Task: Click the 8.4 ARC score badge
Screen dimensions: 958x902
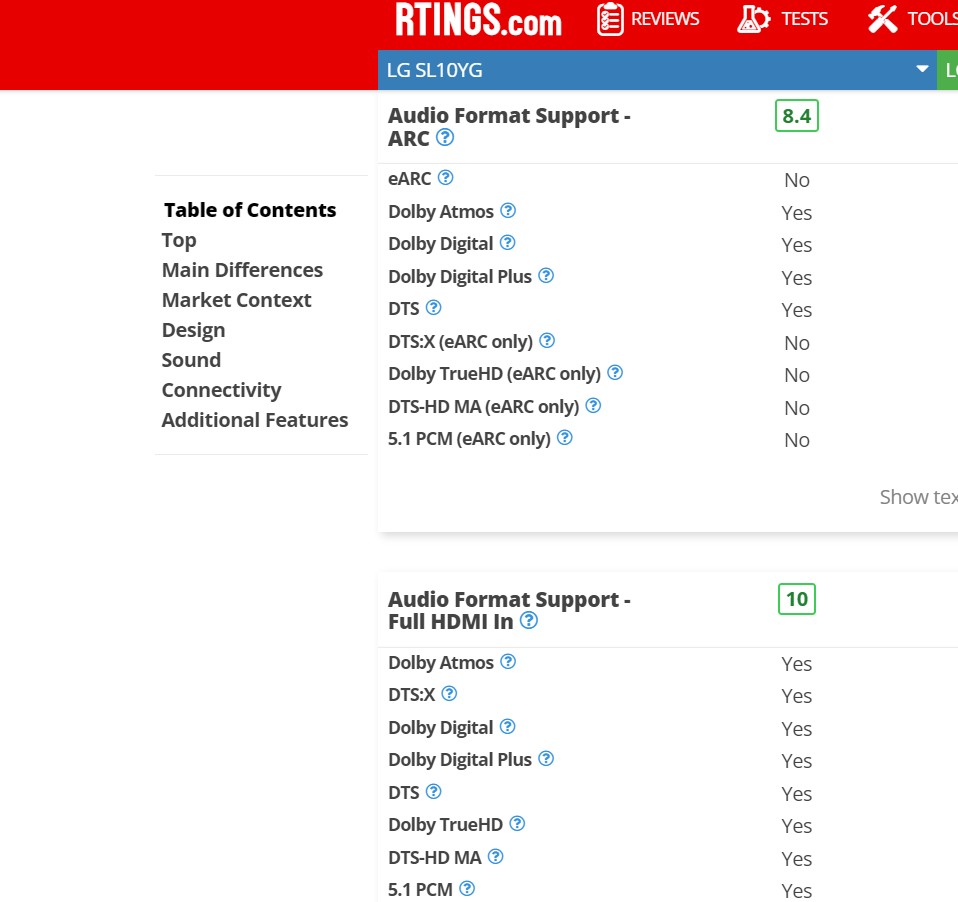Action: [797, 116]
